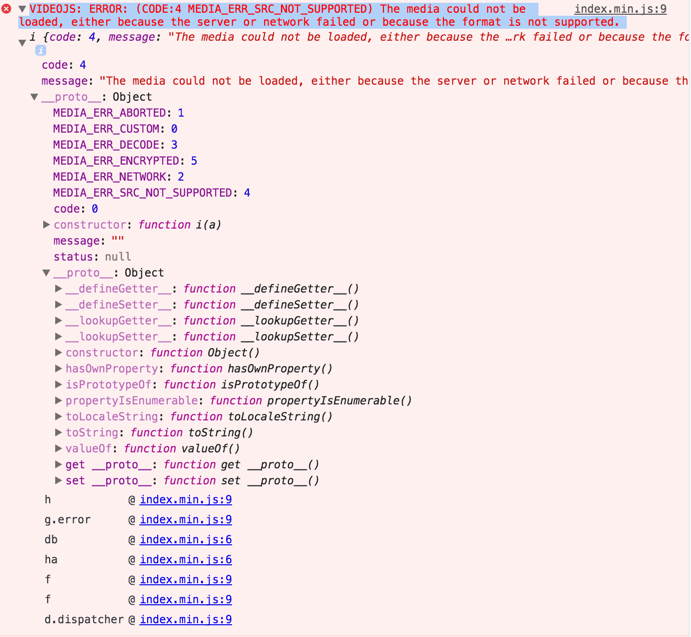The height and width of the screenshot is (637, 691).
Task: Click the red error icon
Action: coord(6,8)
